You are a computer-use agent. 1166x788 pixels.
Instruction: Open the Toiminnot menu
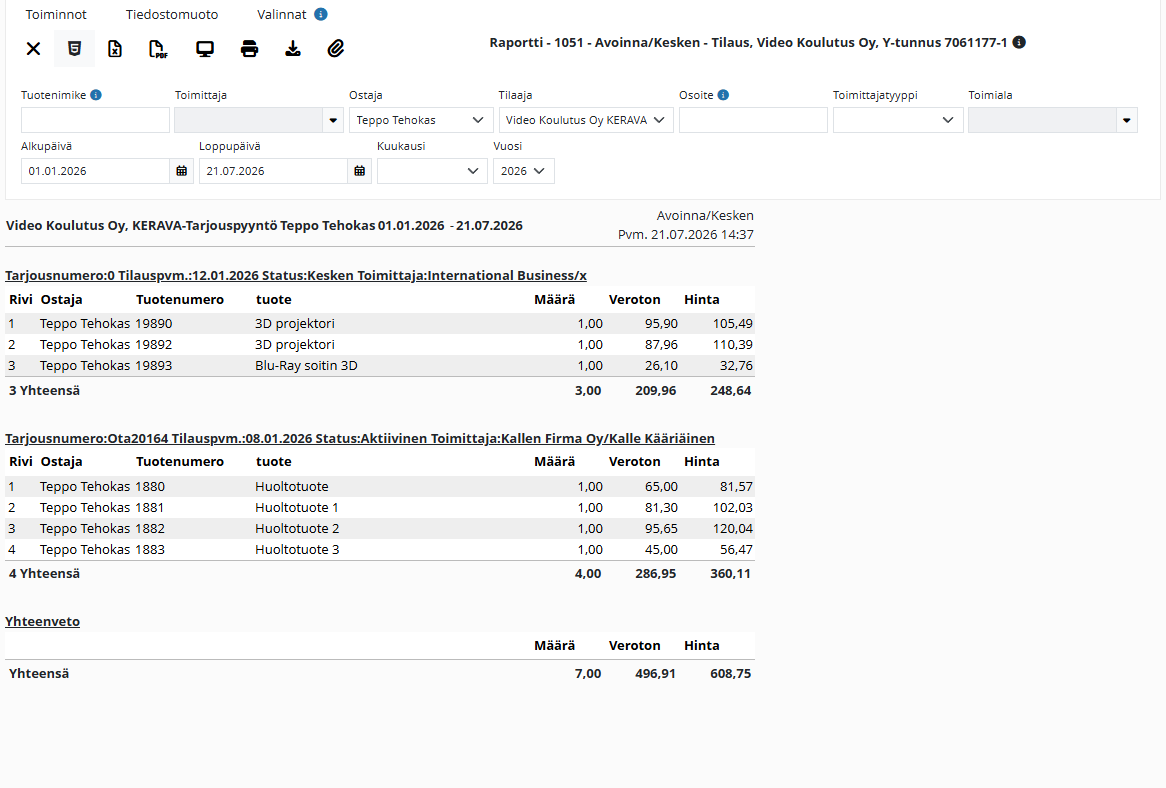(56, 14)
